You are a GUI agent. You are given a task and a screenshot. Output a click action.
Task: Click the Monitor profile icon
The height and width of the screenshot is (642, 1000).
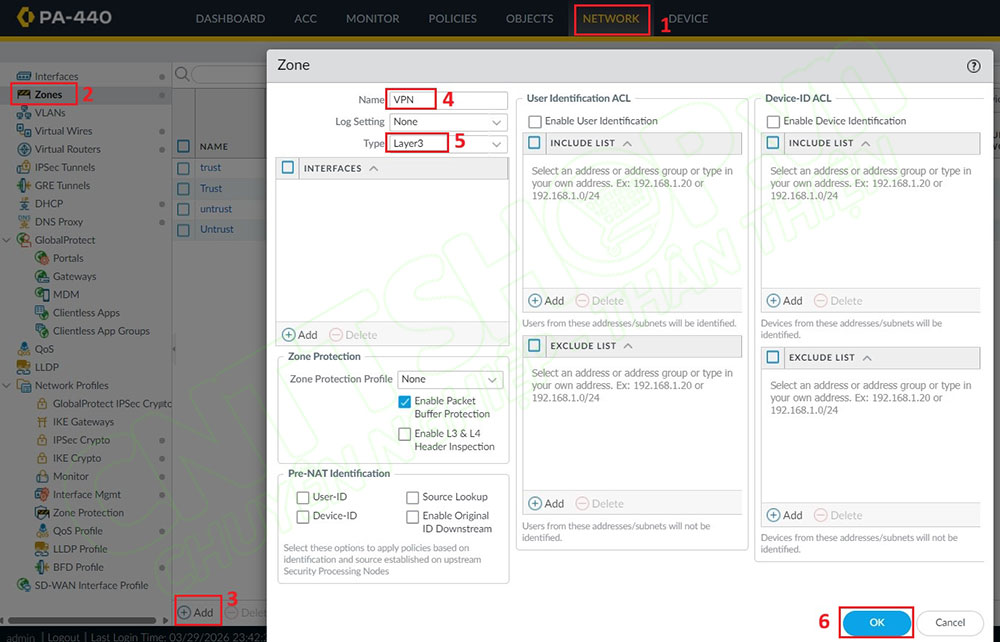tap(42, 476)
